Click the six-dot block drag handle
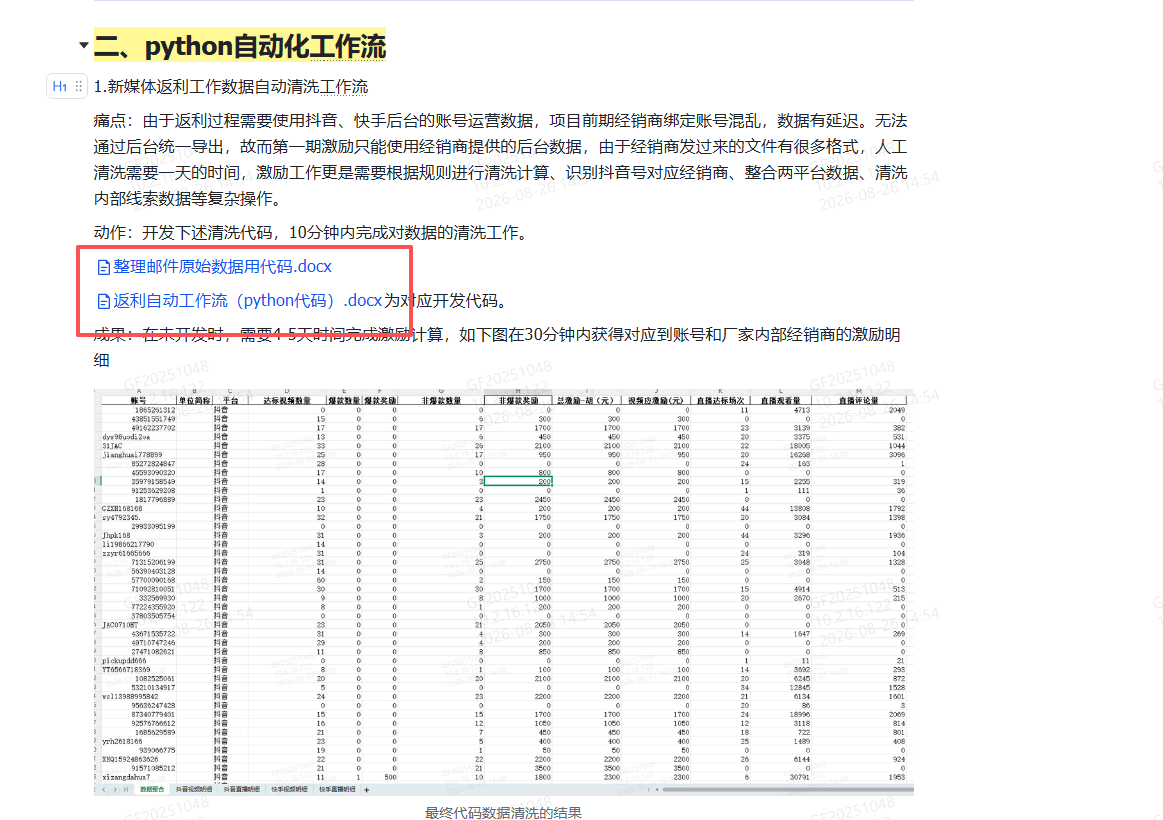The height and width of the screenshot is (820, 1163). point(79,86)
